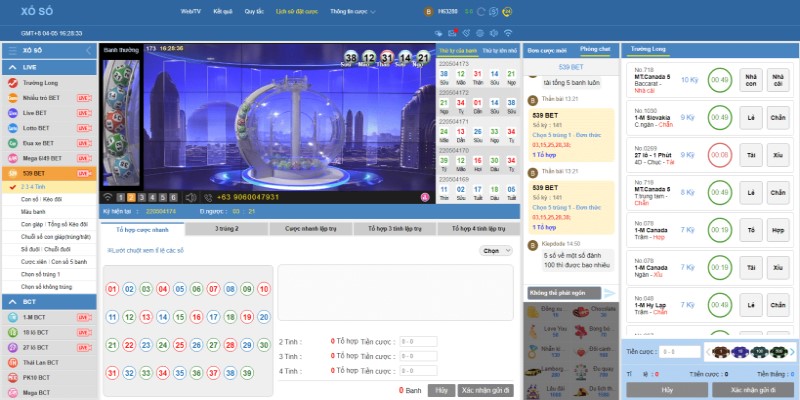Image resolution: width=800 pixels, height=400 pixels.
Task: Switch to the Đơn cược mới tab
Action: click(x=547, y=50)
